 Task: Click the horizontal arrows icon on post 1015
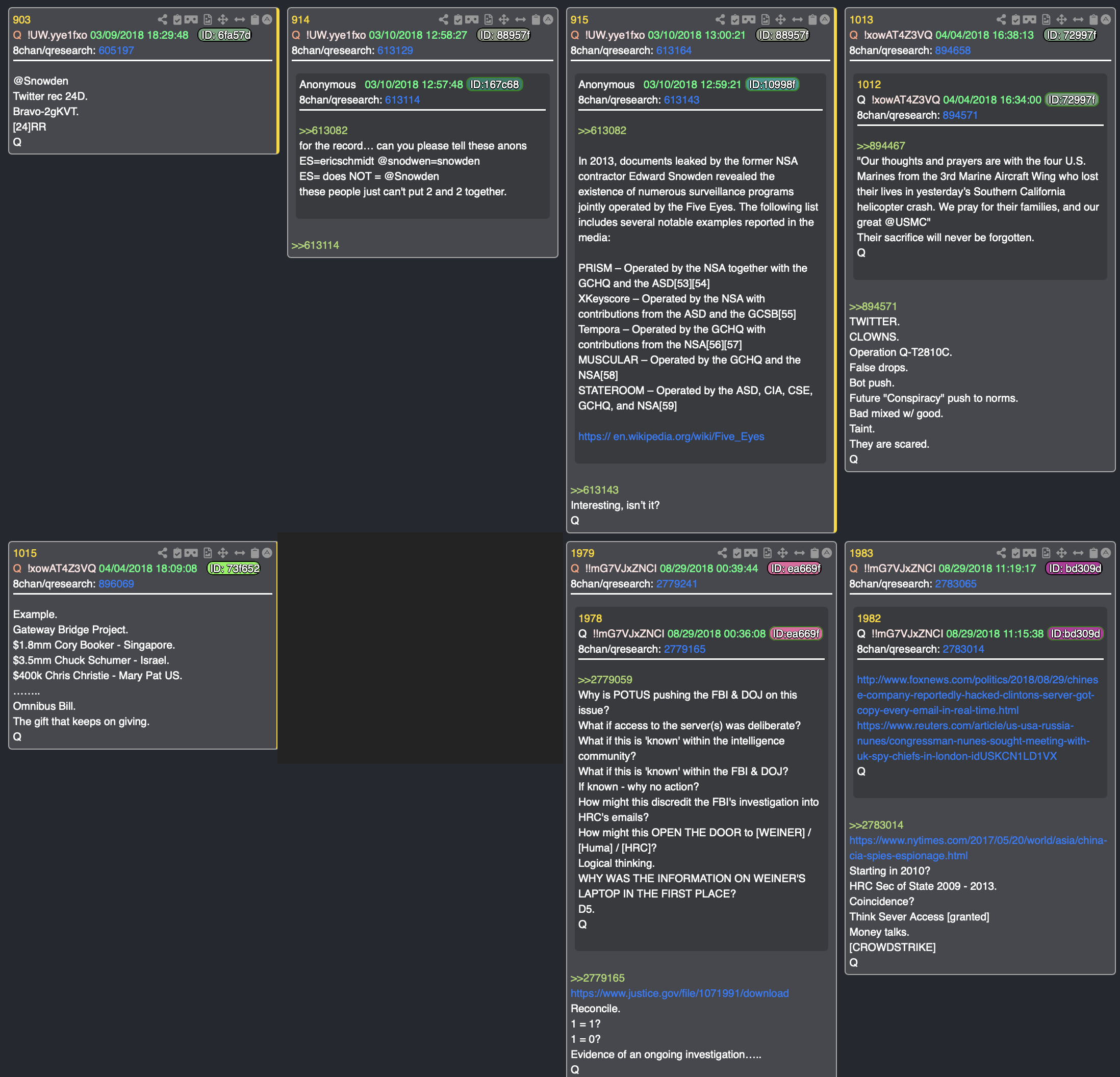pos(239,553)
